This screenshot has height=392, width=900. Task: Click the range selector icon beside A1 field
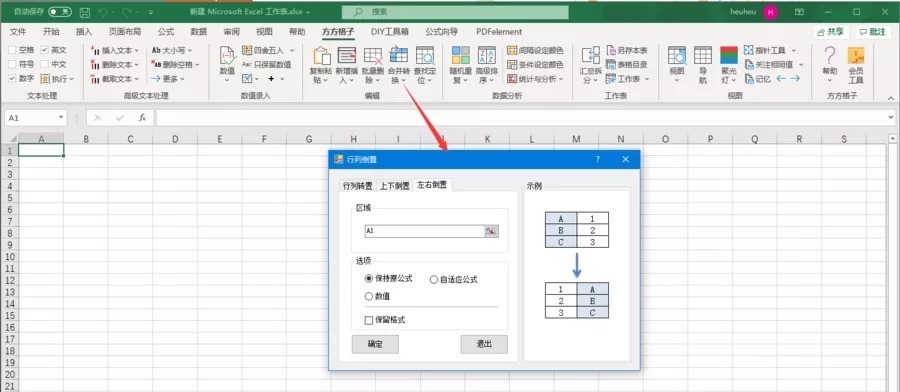coord(491,231)
